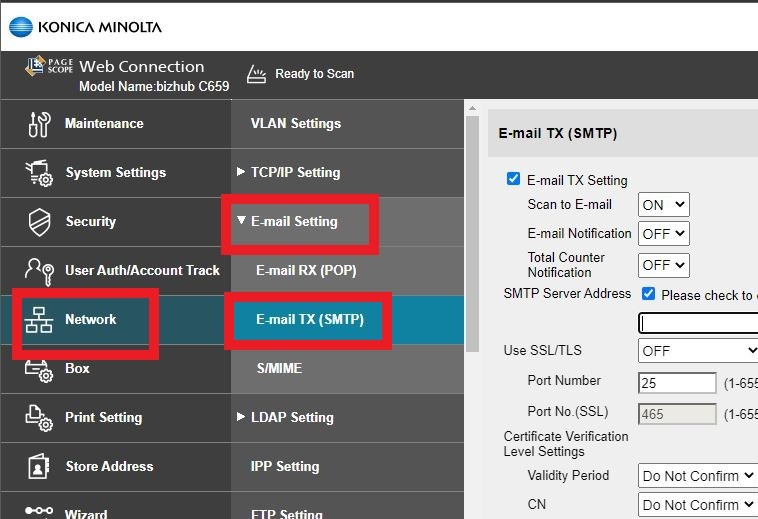Click the User Auth/Account Track icon
The height and width of the screenshot is (519, 758).
[x=38, y=271]
